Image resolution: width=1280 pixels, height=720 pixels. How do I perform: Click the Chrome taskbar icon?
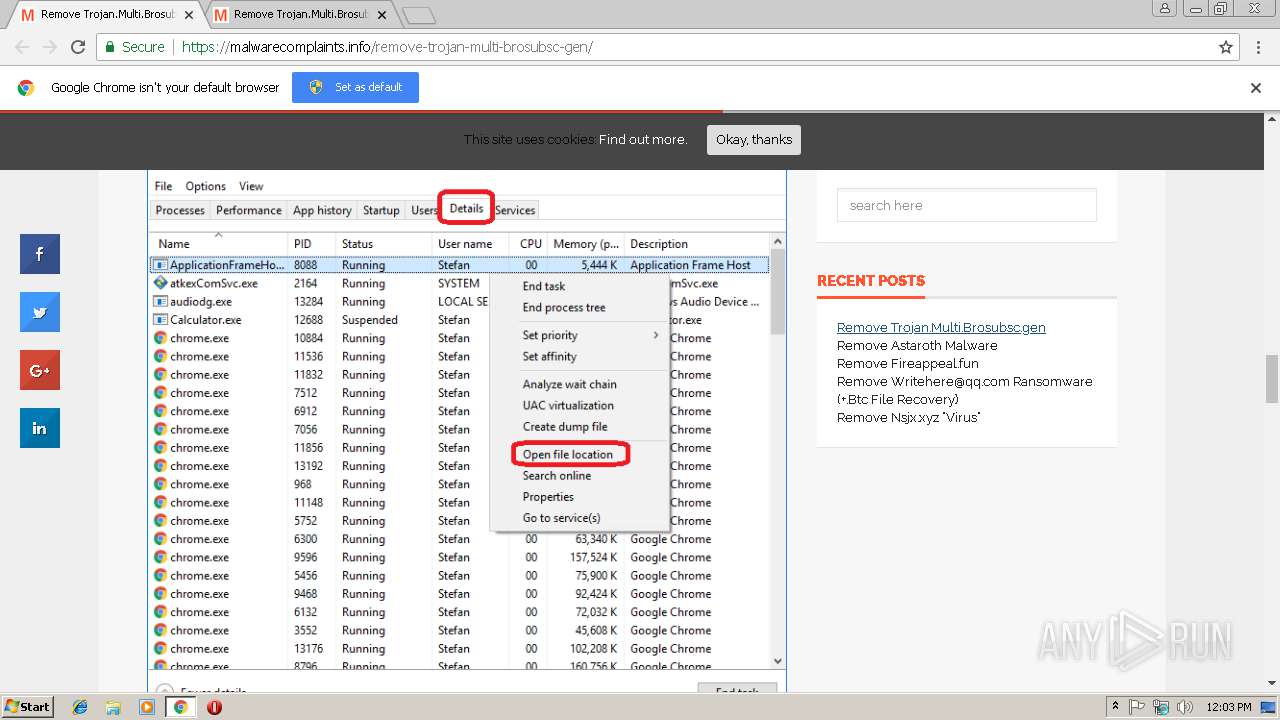181,707
